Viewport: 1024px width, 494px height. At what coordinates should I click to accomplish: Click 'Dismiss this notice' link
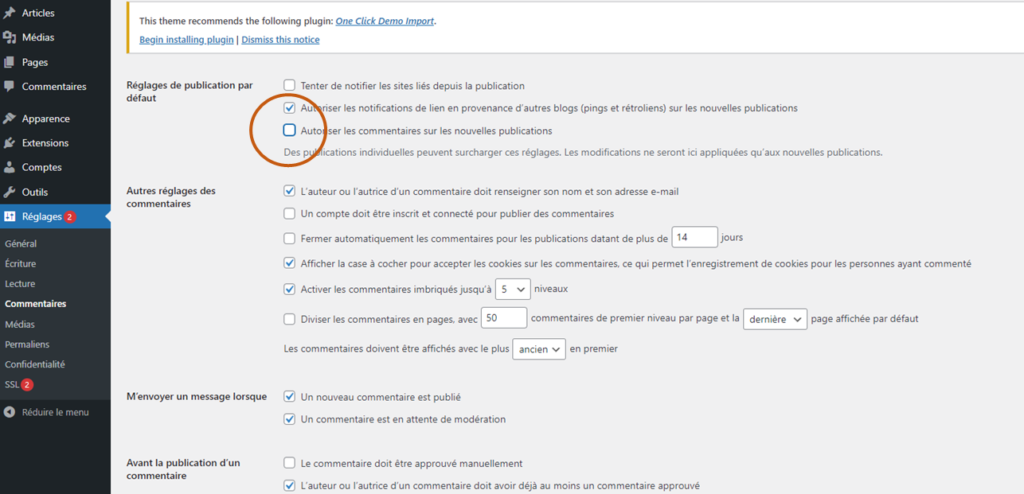click(279, 40)
